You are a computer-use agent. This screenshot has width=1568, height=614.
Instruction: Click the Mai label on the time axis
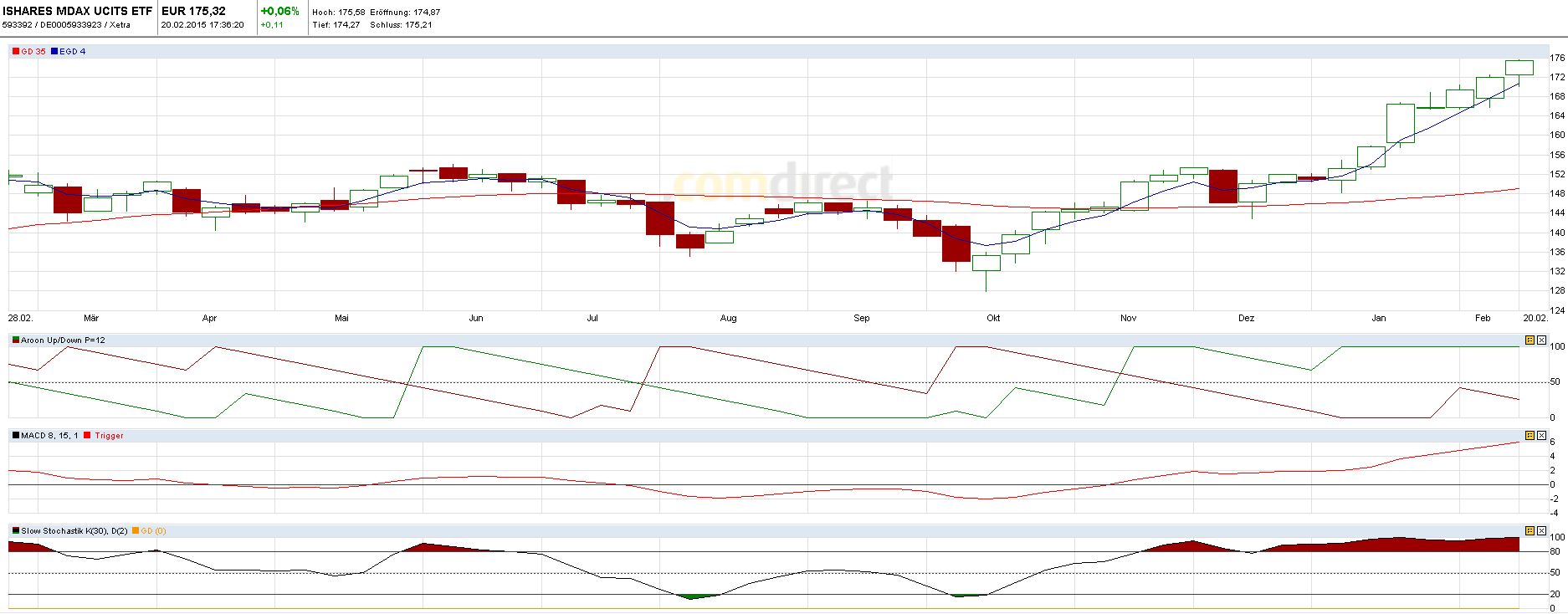[341, 319]
